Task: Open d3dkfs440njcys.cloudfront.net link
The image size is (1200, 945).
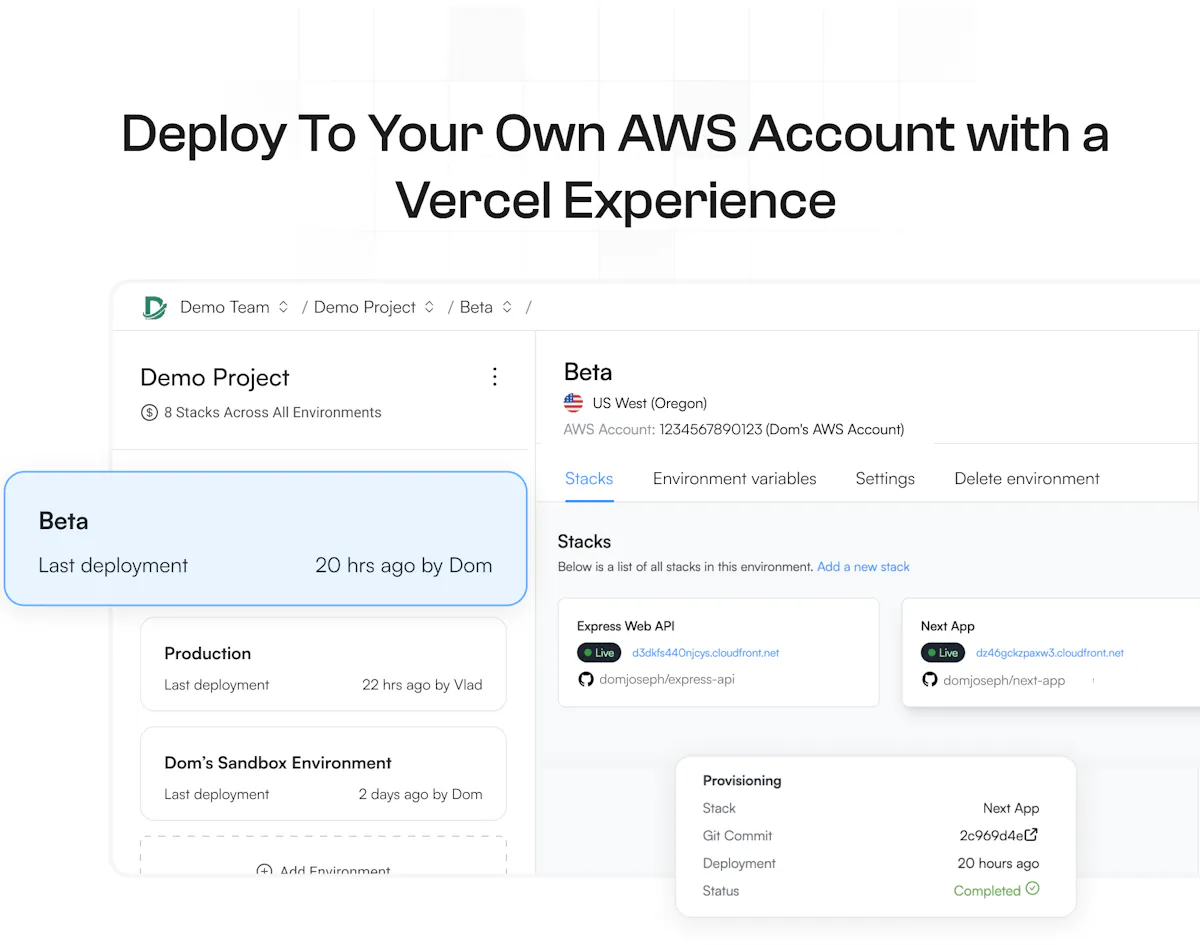Action: (x=706, y=653)
